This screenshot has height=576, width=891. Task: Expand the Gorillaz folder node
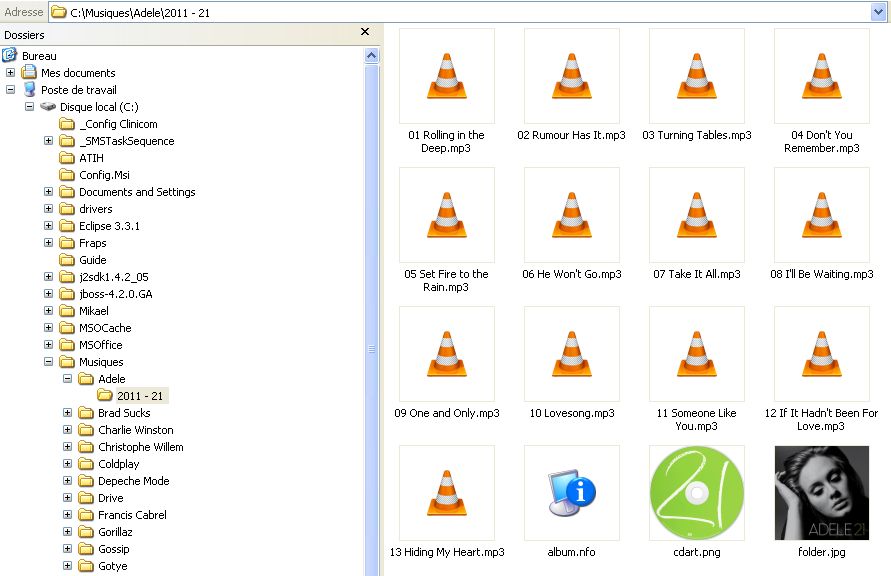pyautogui.click(x=68, y=532)
